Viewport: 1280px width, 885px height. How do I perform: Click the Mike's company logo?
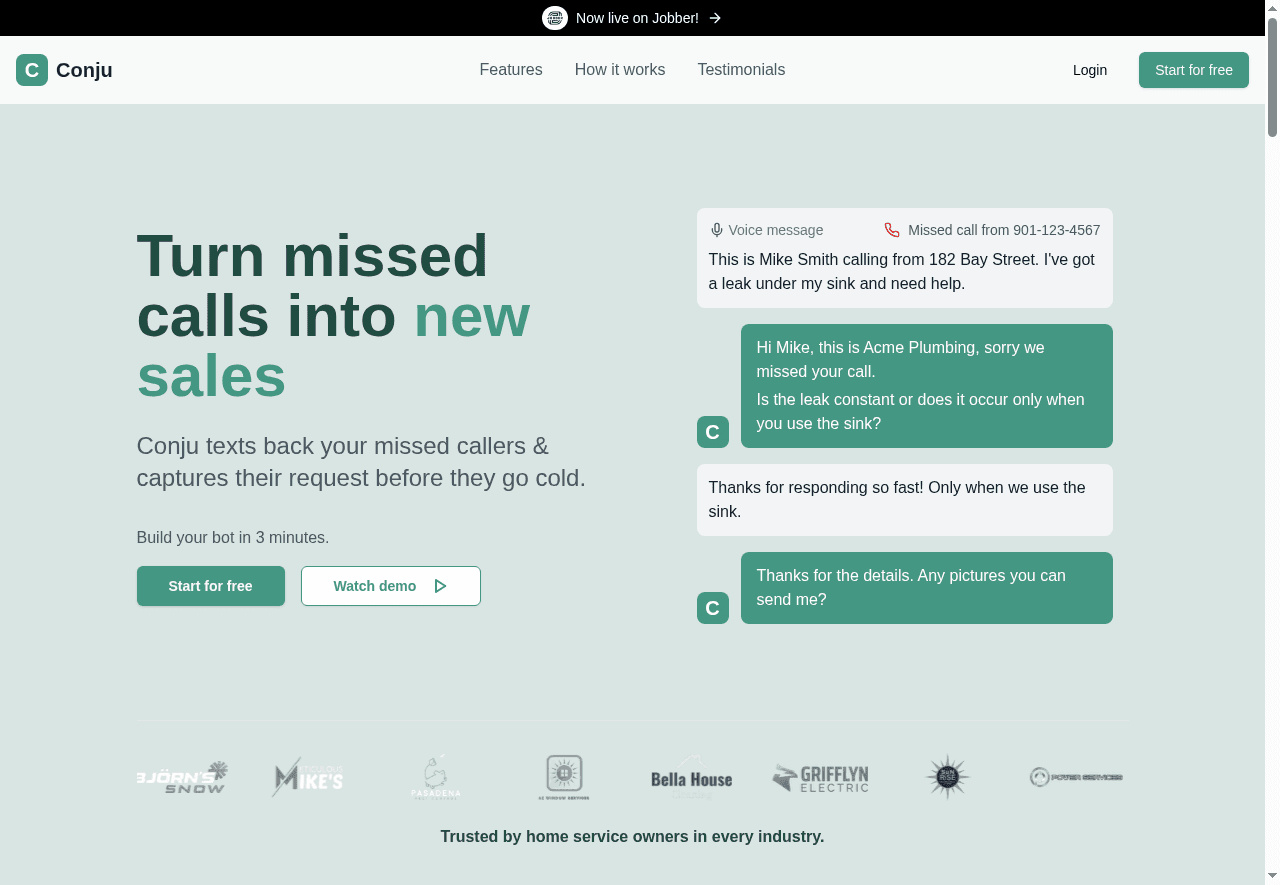(308, 777)
